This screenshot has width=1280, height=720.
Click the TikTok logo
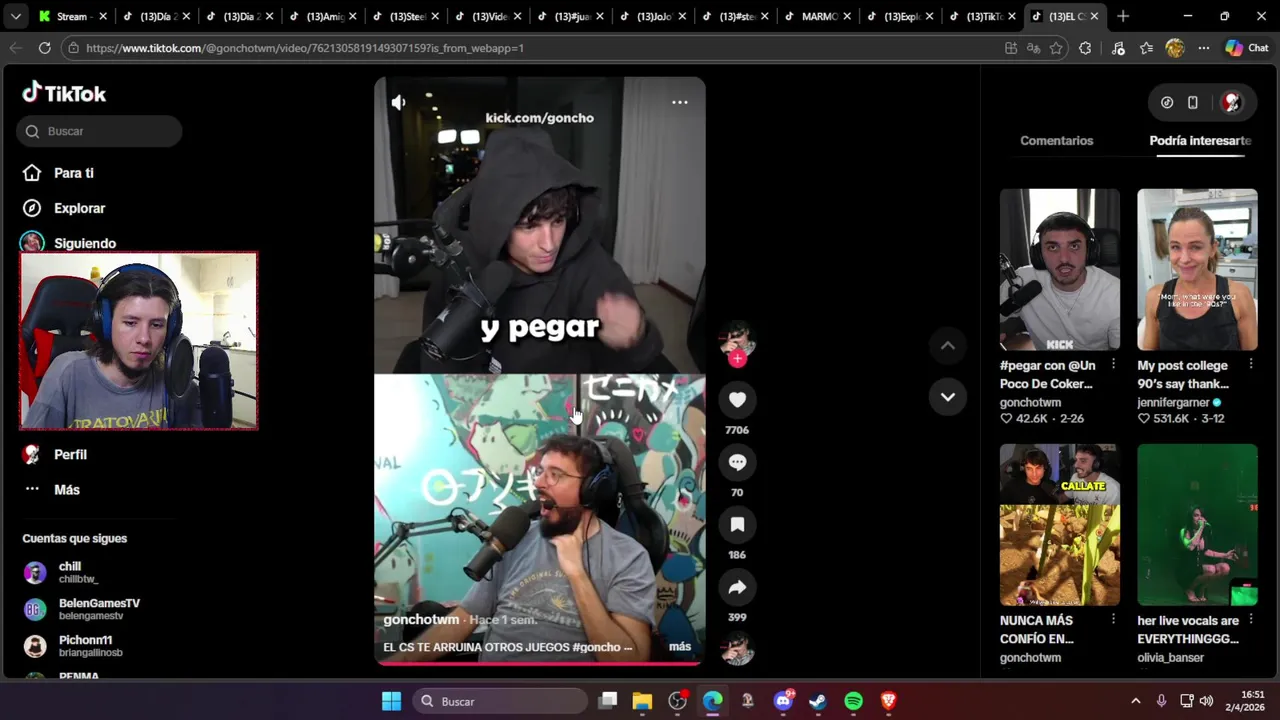[64, 93]
